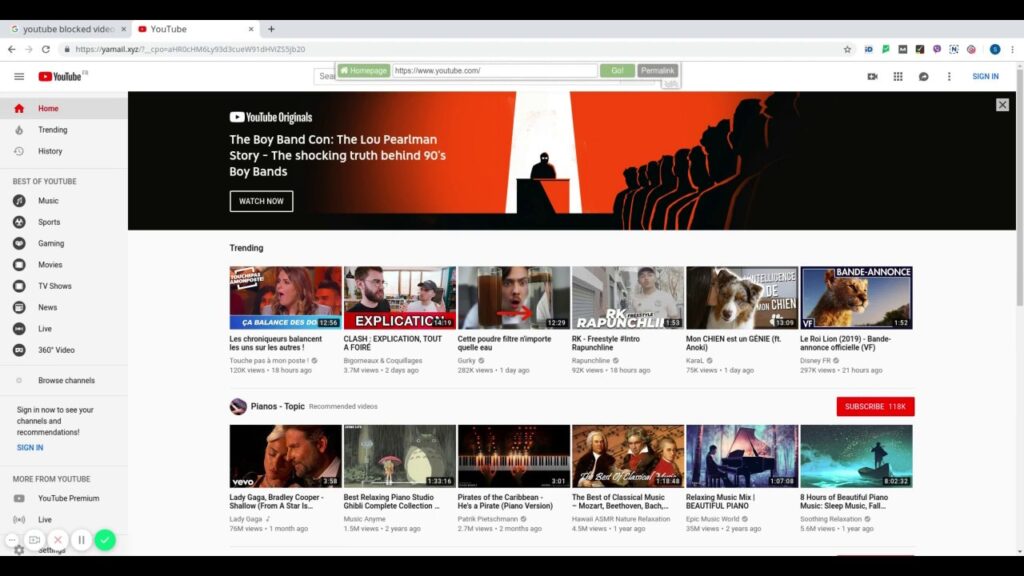Open the Trending section heading

pyautogui.click(x=246, y=248)
